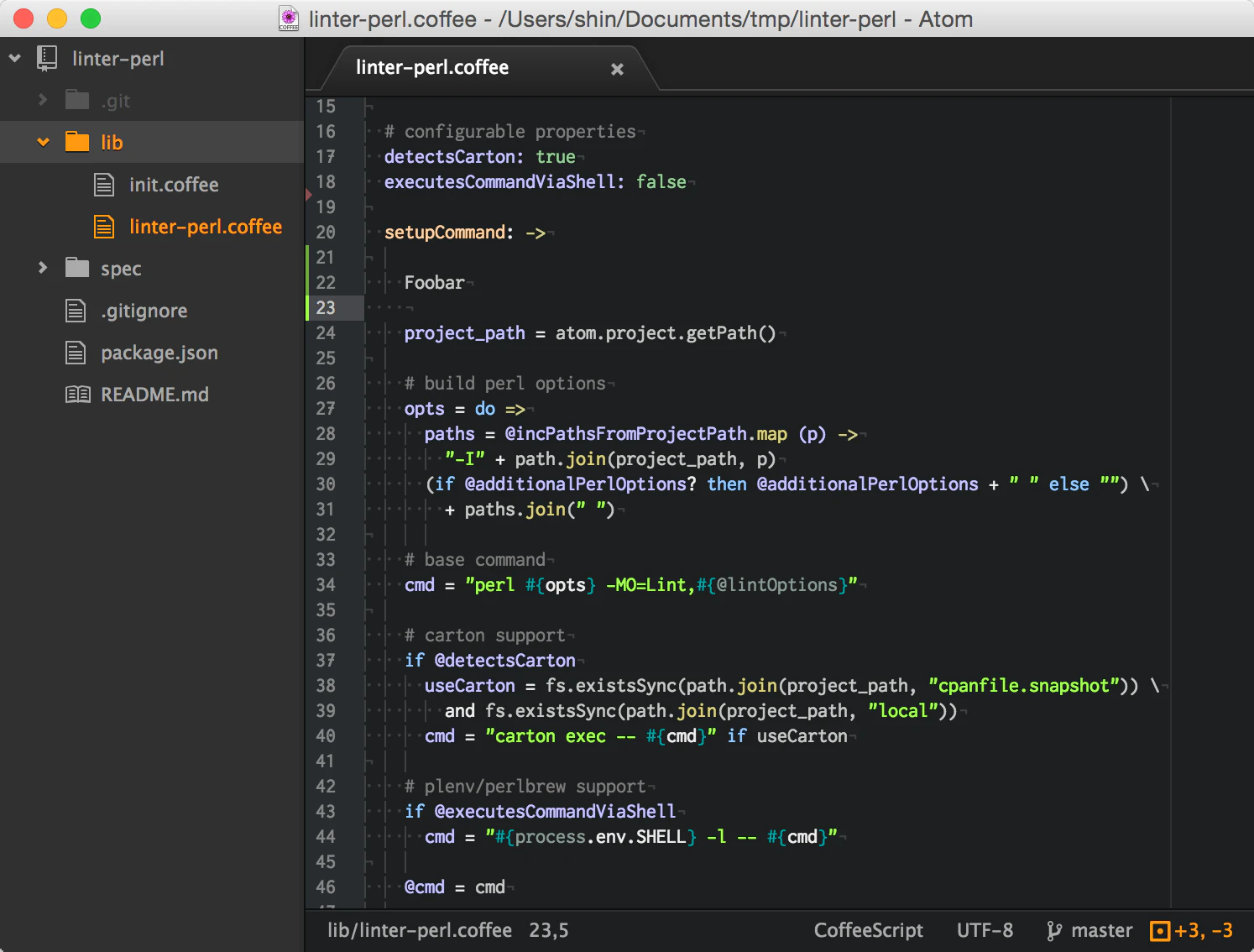Click line number 23 in the gutter
Image resolution: width=1254 pixels, height=952 pixels.
(x=326, y=308)
